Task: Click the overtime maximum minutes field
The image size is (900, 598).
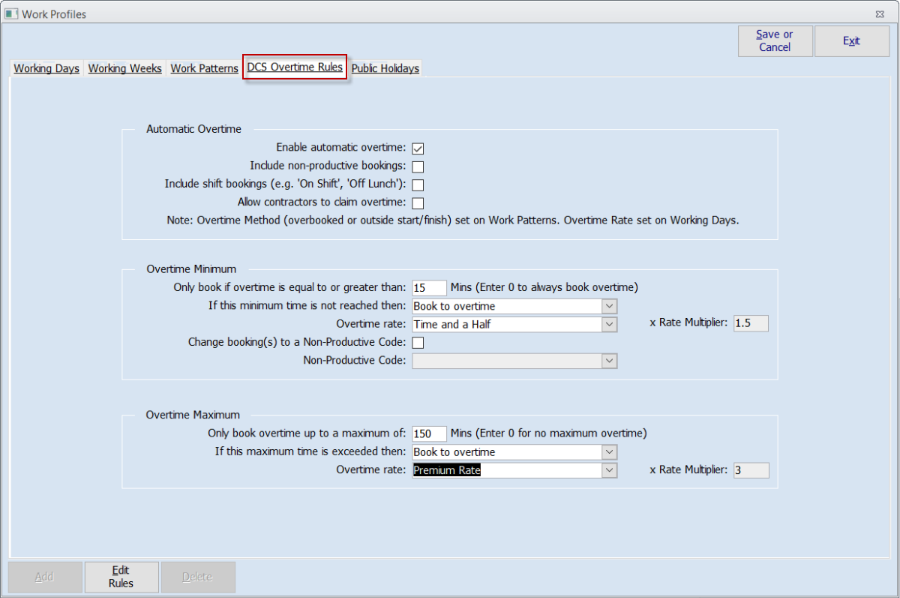Action: pos(429,434)
